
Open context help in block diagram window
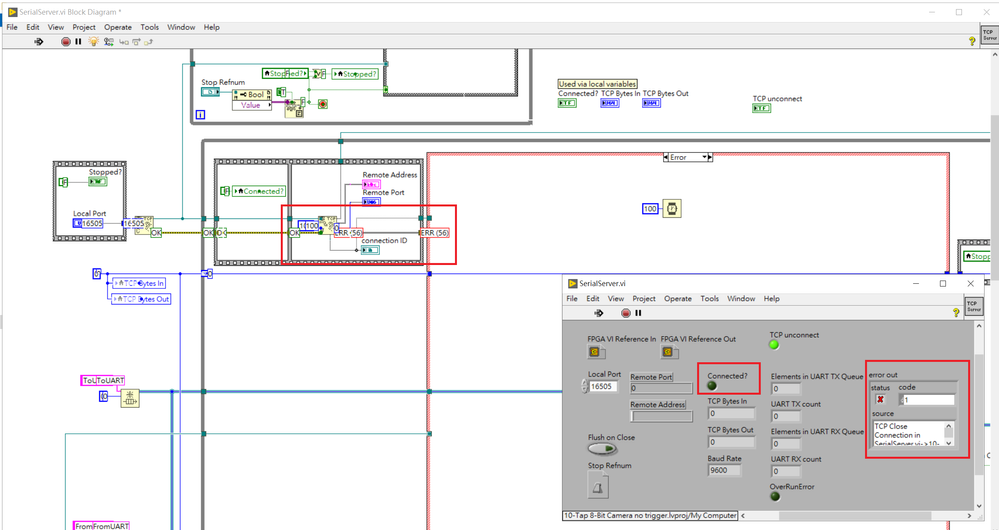pyautogui.click(x=972, y=41)
